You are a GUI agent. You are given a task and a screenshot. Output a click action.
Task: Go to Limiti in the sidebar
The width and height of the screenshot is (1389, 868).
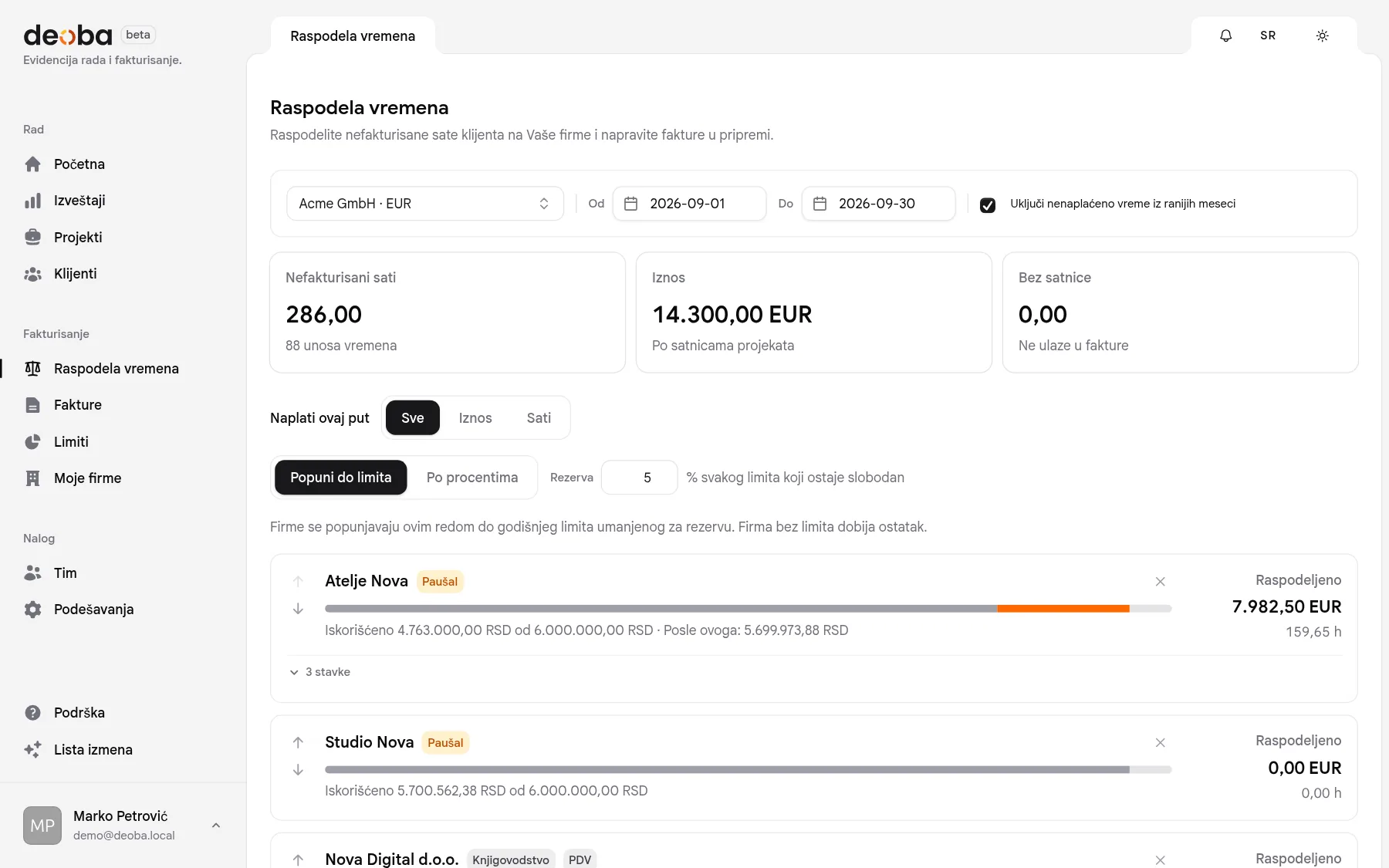[x=71, y=442]
